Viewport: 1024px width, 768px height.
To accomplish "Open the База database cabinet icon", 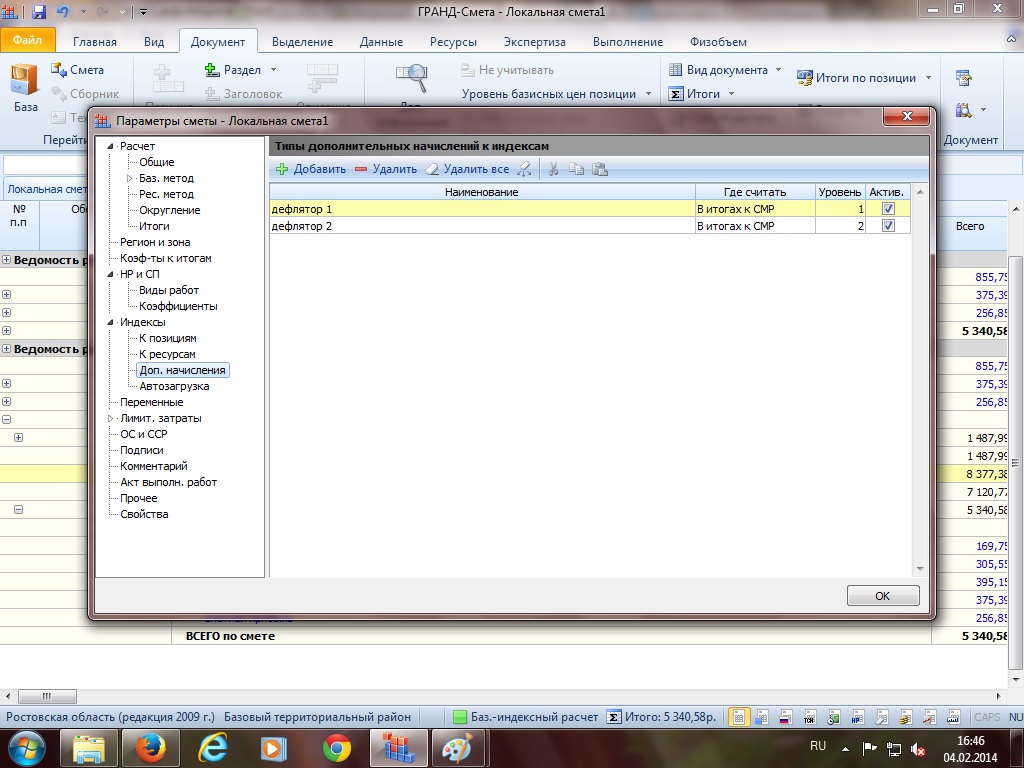I will coord(25,80).
